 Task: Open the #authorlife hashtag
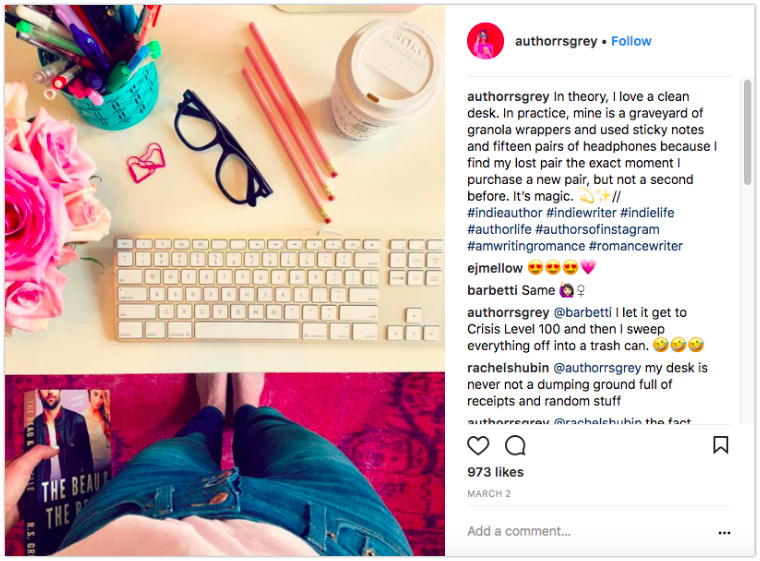(499, 229)
